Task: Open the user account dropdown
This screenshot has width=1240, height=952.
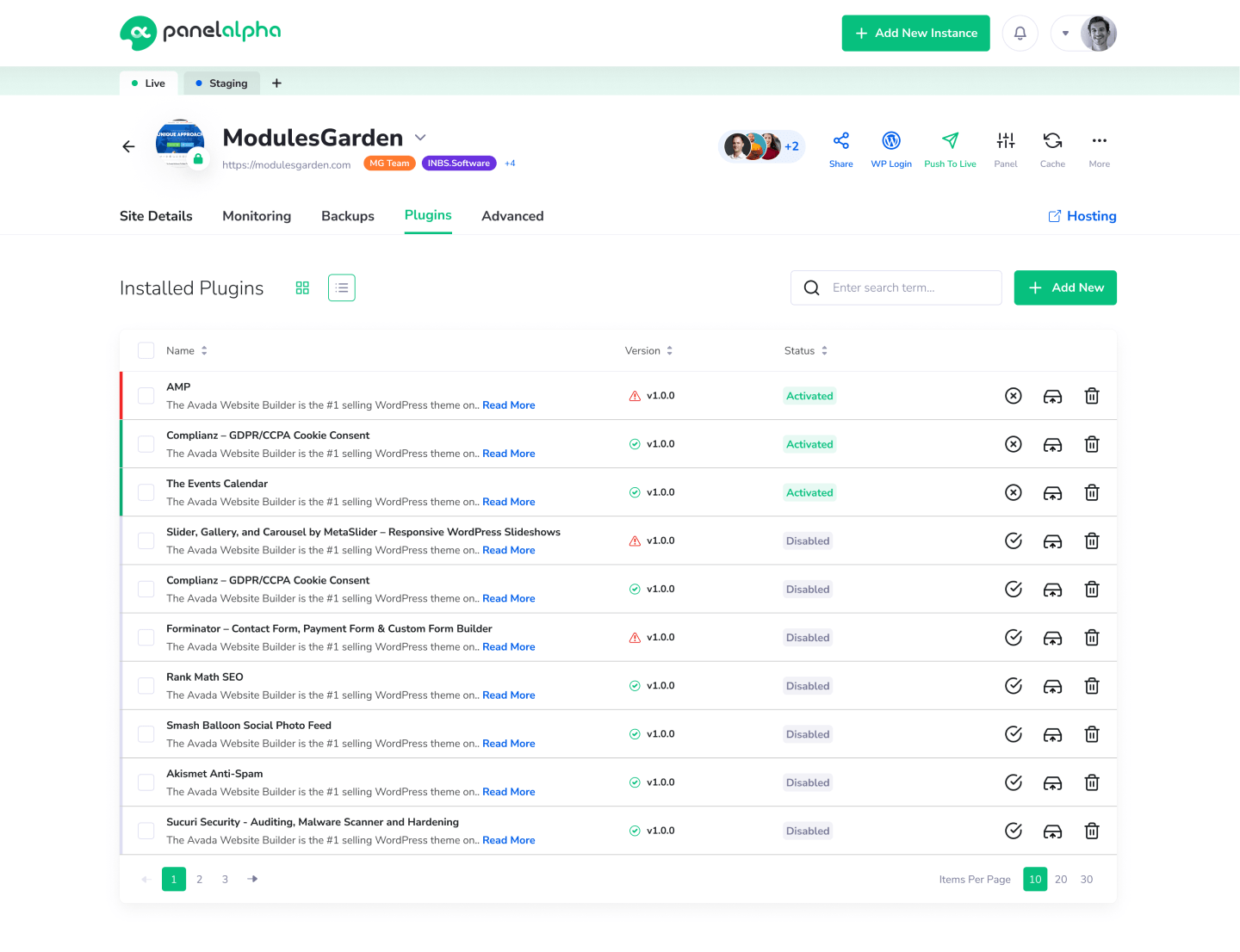Action: pyautogui.click(x=1065, y=33)
